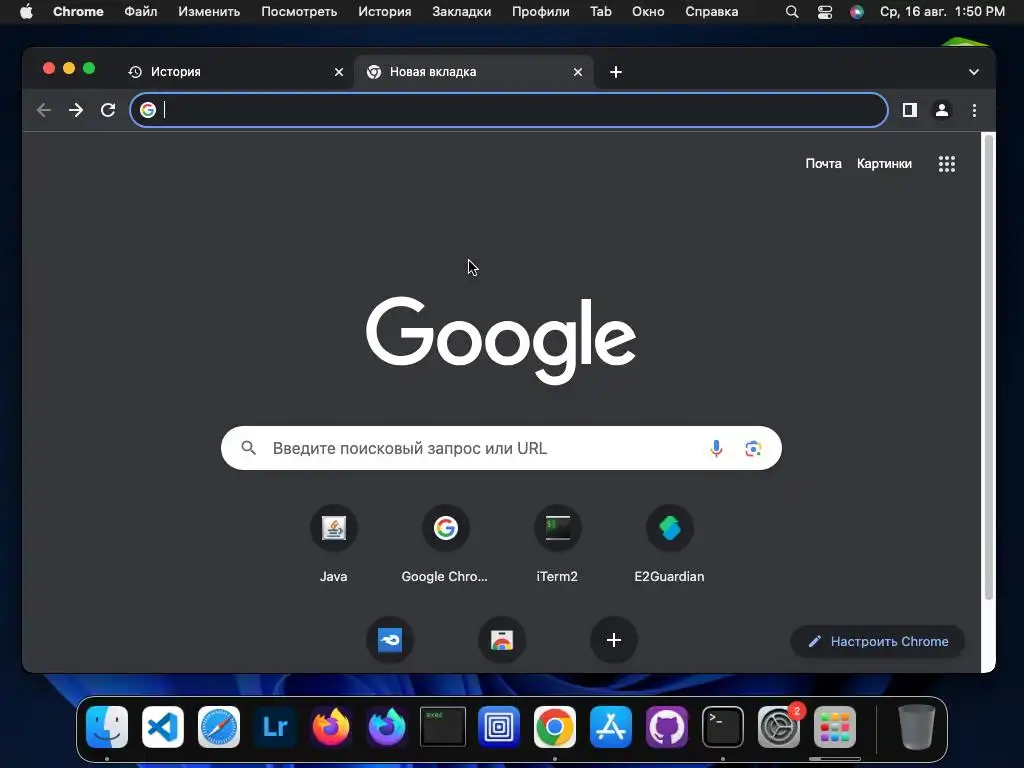This screenshot has height=768, width=1024.
Task: Open a new tab with plus
Action: click(616, 72)
